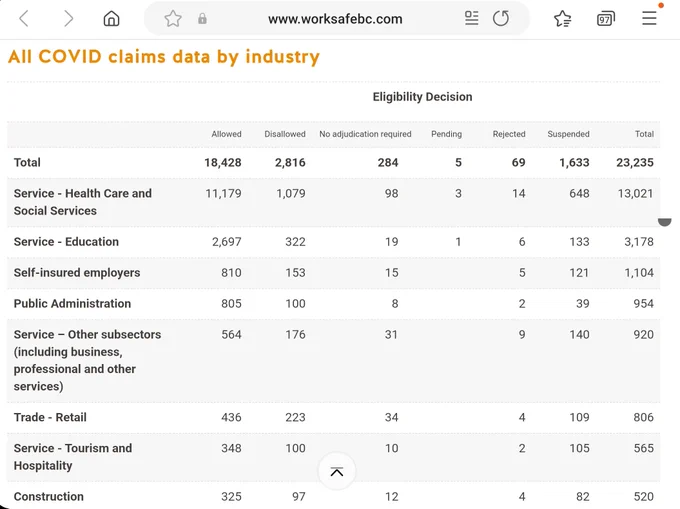Click the 'Total' column header
Screen dimensions: 680x509
coord(644,134)
